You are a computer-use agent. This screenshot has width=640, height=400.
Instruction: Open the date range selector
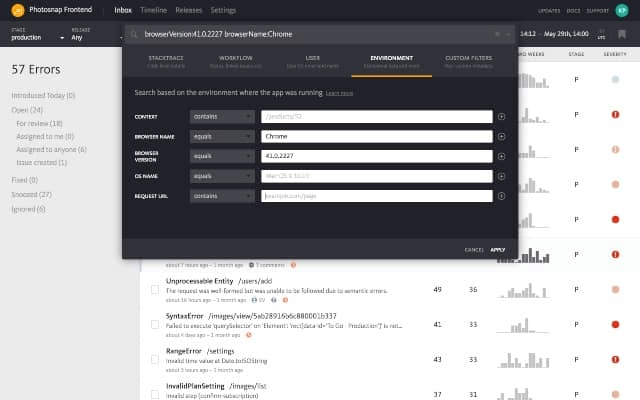click(554, 34)
